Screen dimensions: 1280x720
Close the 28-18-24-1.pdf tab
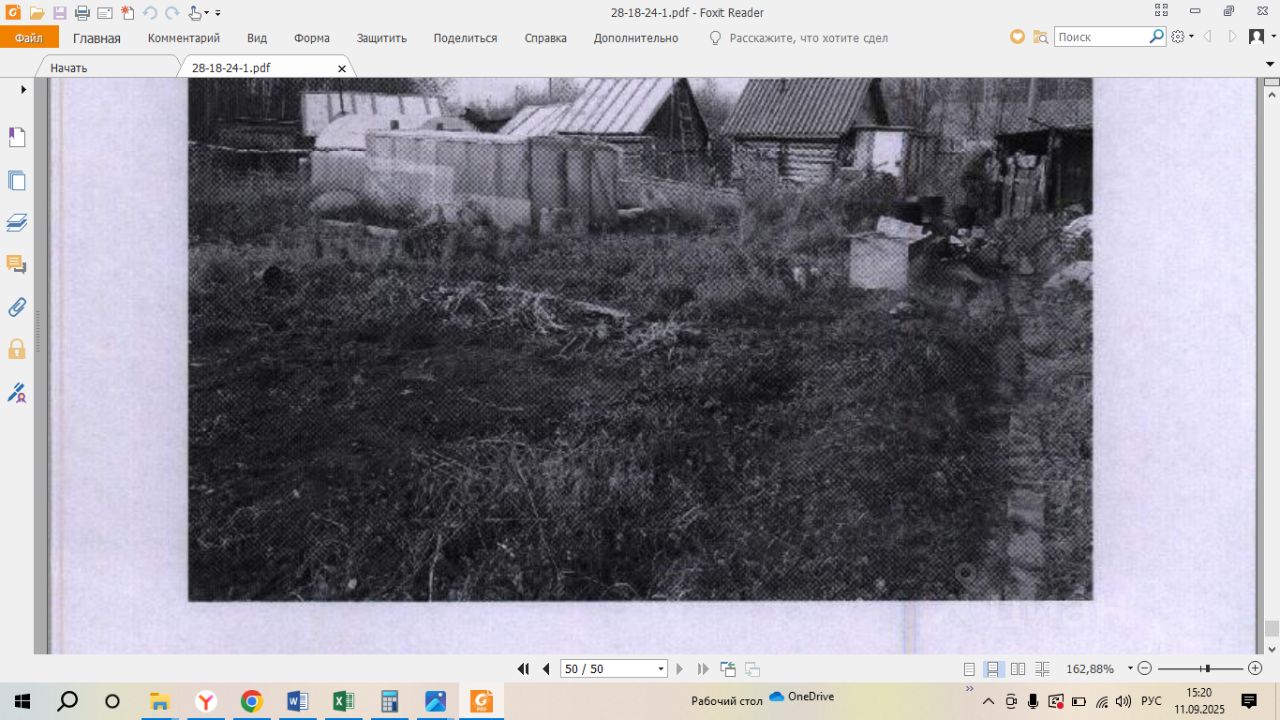tap(342, 69)
